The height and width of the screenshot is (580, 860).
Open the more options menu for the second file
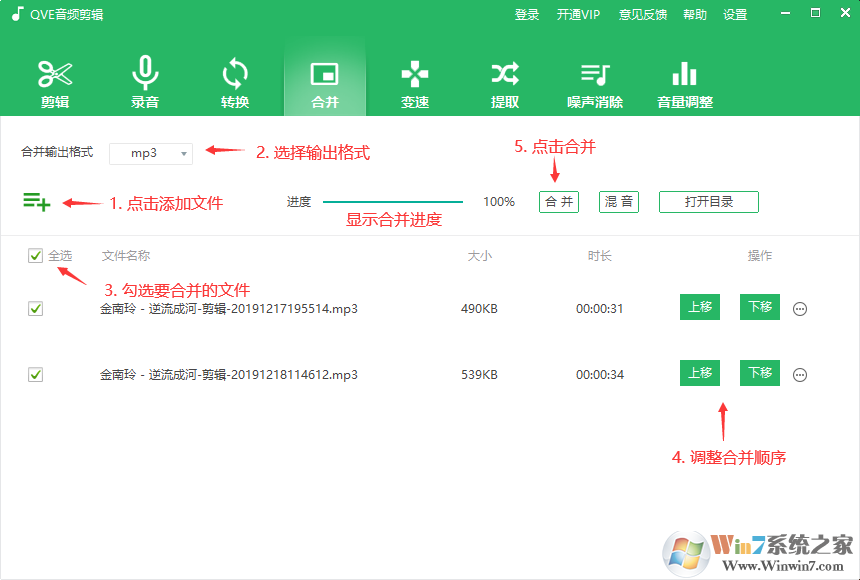pyautogui.click(x=800, y=374)
